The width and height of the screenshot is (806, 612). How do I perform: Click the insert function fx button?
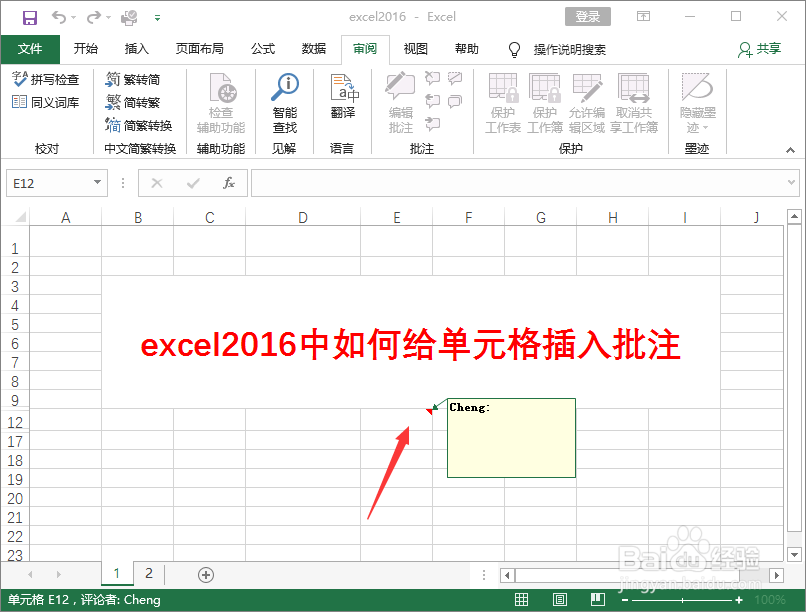tap(229, 183)
